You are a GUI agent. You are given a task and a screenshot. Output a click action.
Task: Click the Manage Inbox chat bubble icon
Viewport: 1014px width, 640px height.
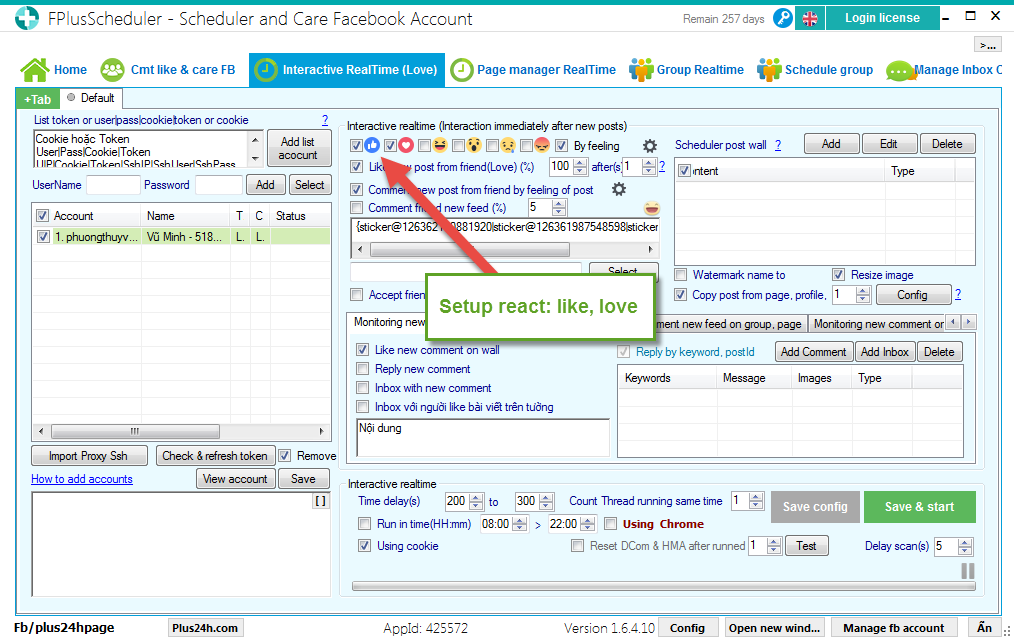pos(900,70)
